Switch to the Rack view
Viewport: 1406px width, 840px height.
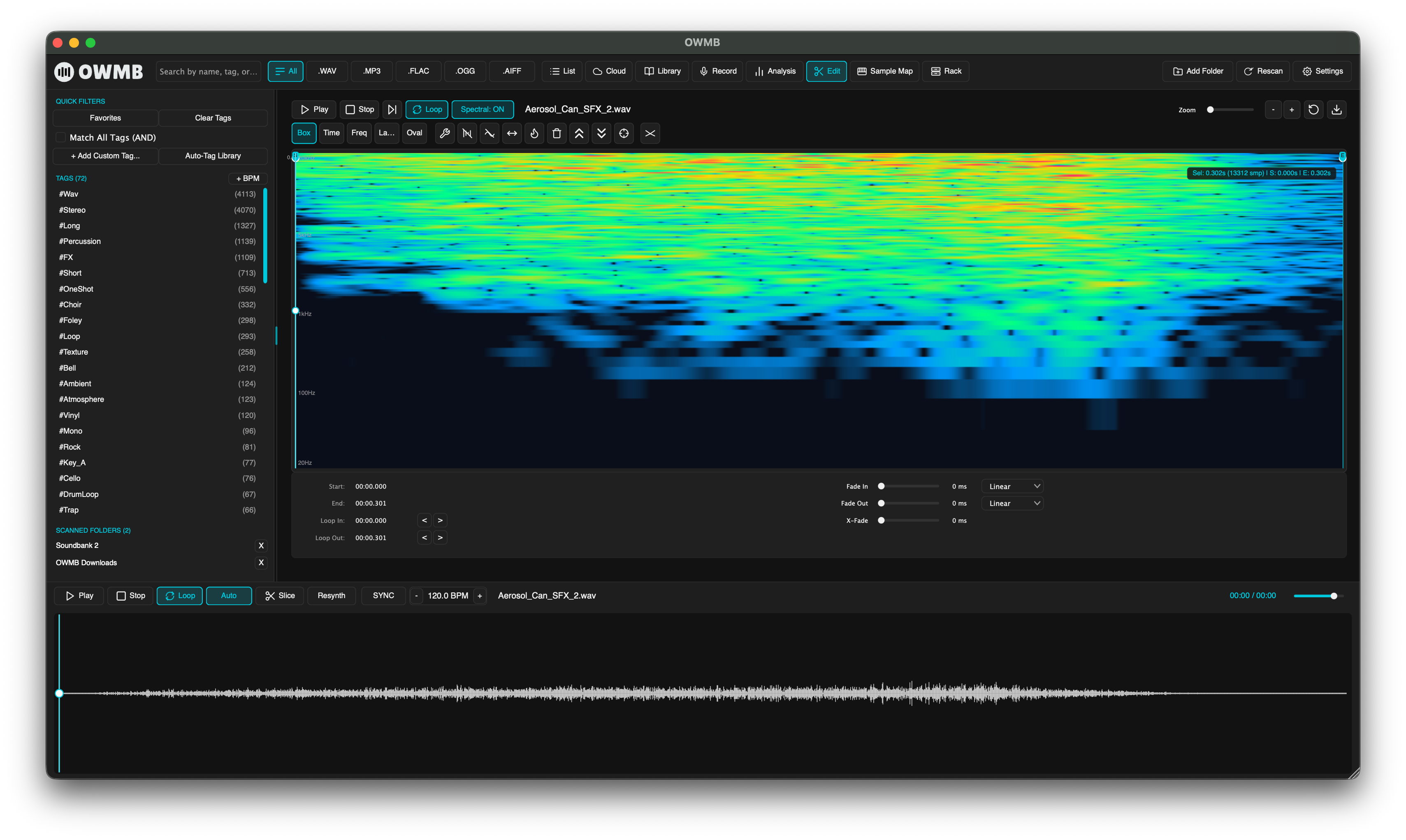[x=946, y=71]
